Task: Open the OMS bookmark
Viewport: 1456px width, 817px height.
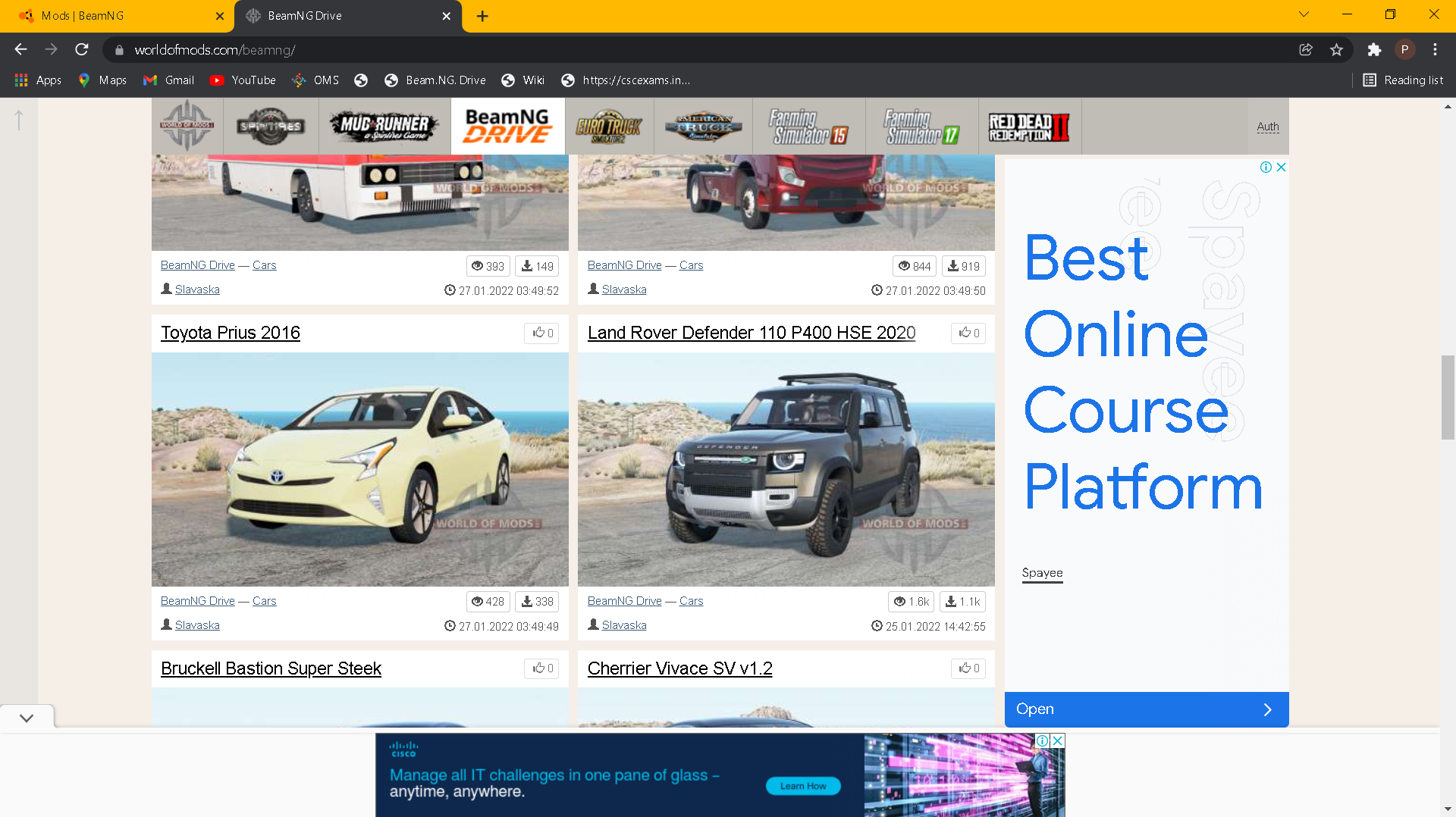Action: point(315,80)
